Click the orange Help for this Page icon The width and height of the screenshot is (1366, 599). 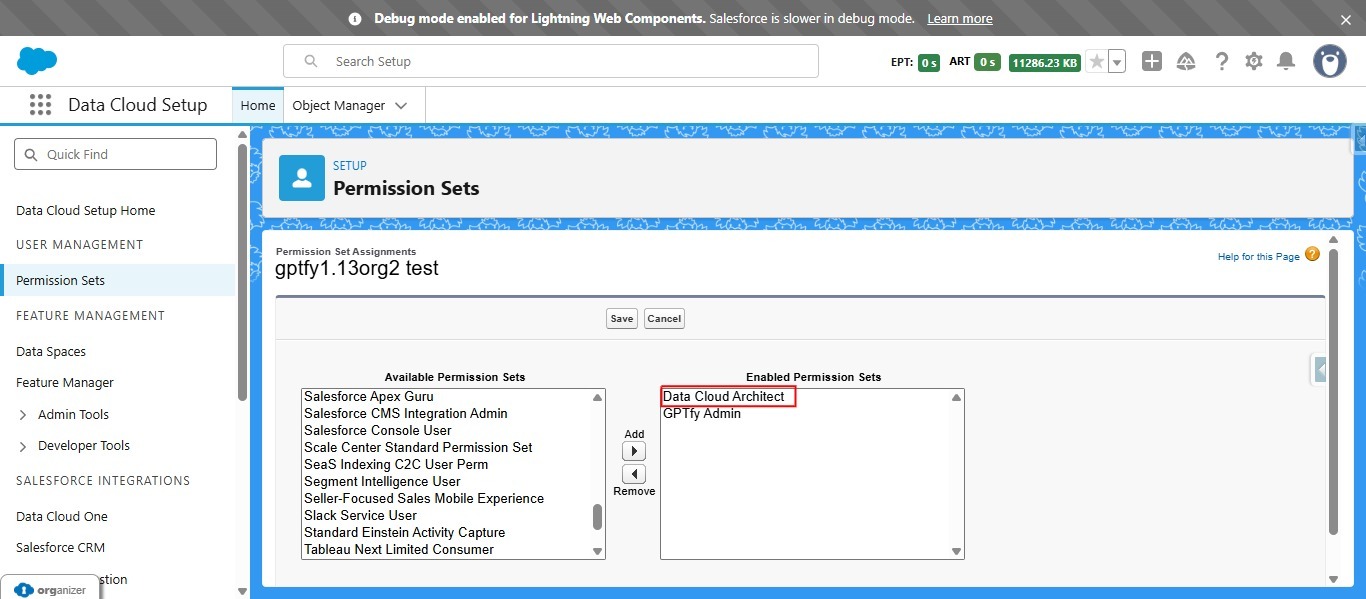1311,254
